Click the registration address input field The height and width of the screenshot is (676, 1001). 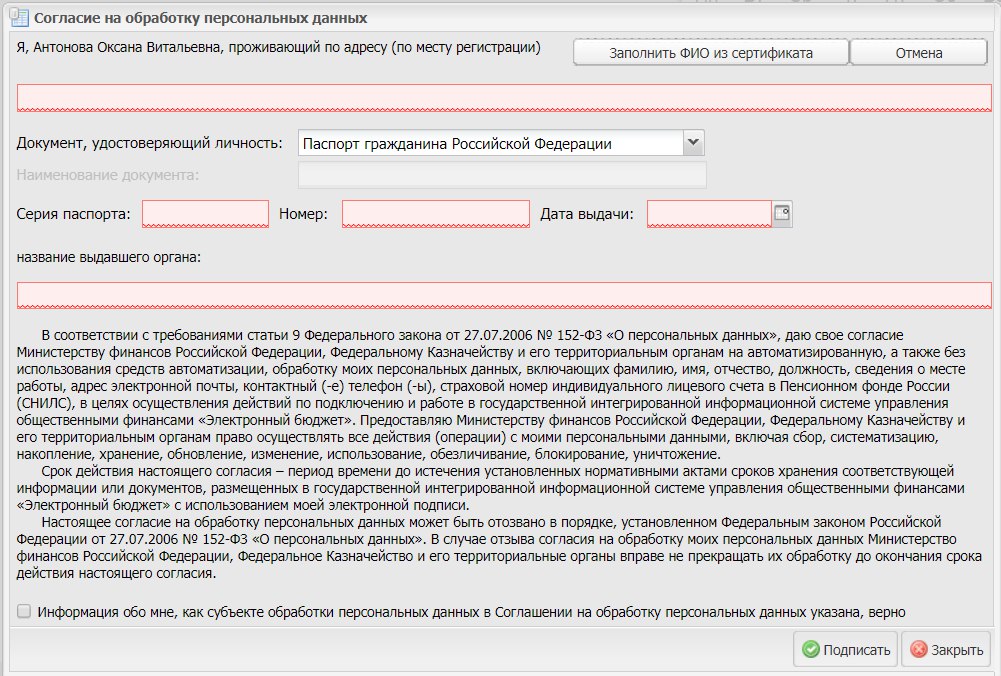tap(504, 98)
